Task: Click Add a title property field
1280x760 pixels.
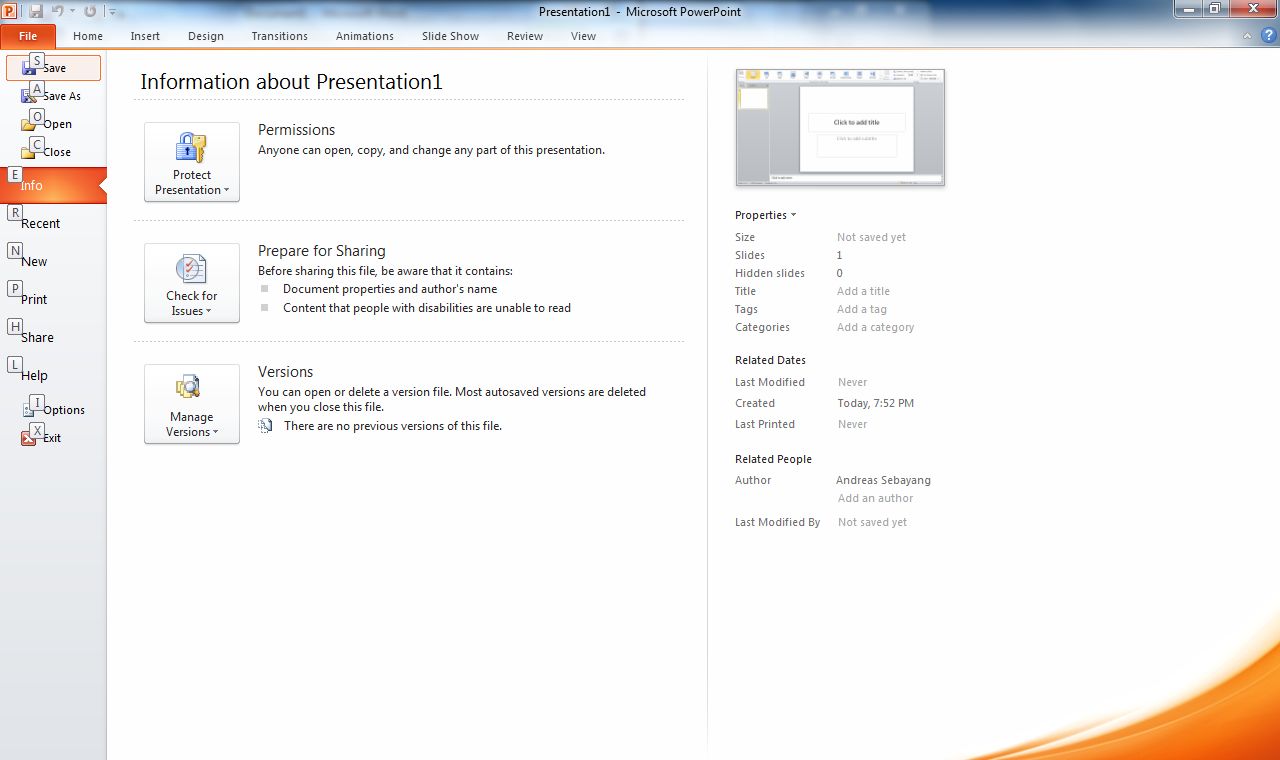Action: tap(863, 291)
